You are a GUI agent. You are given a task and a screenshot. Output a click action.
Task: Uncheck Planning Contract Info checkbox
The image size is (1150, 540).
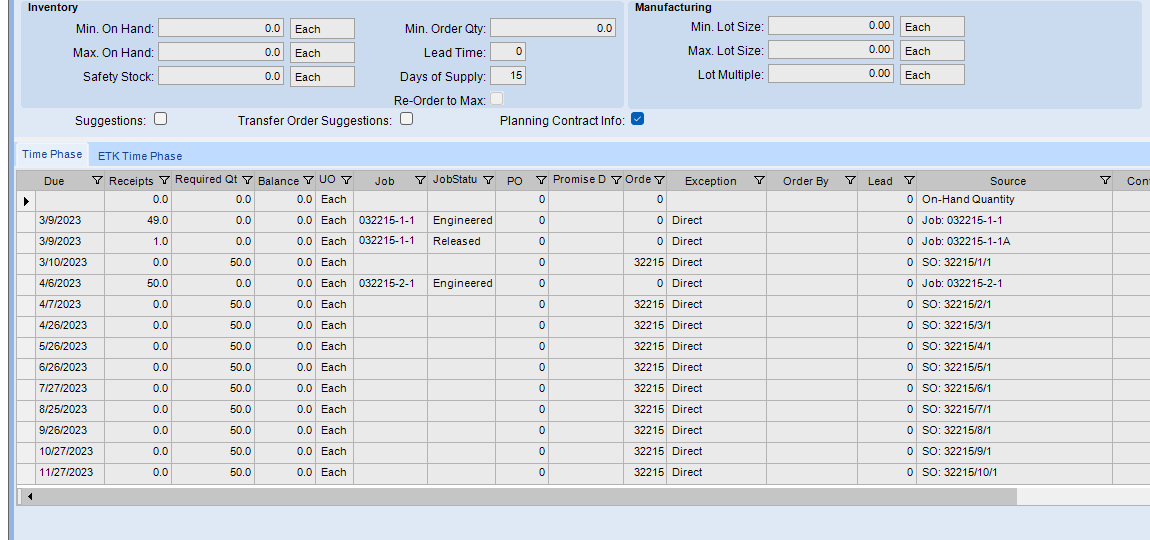(637, 118)
